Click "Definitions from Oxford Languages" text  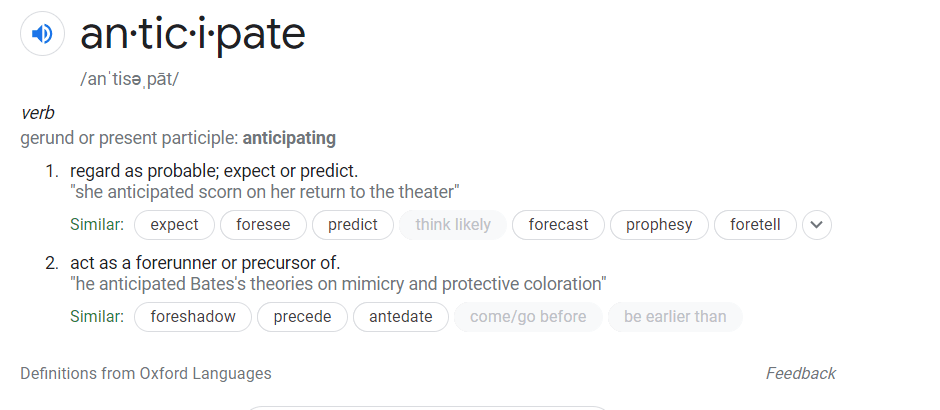pyautogui.click(x=146, y=373)
